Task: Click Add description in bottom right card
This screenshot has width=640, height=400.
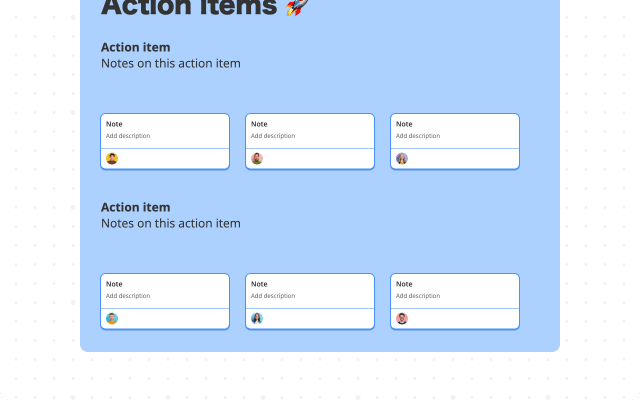Action: coord(417,296)
